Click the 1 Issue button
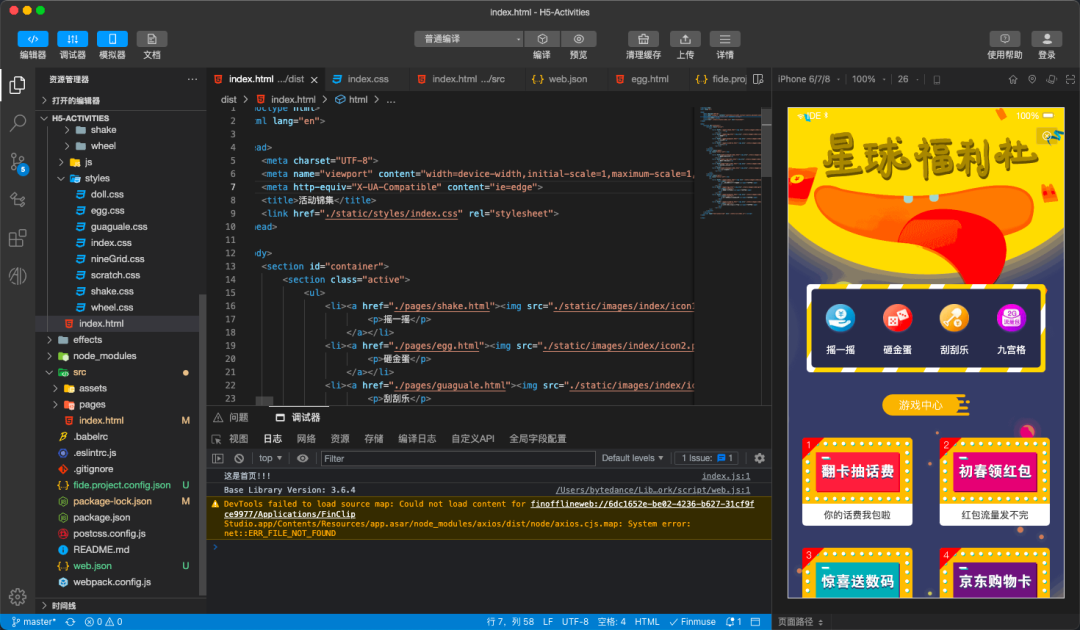 (x=707, y=458)
